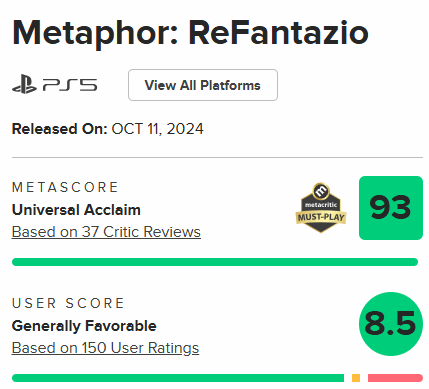This screenshot has height=389, width=429.
Task: Click the Released On label
Action: pos(59,129)
